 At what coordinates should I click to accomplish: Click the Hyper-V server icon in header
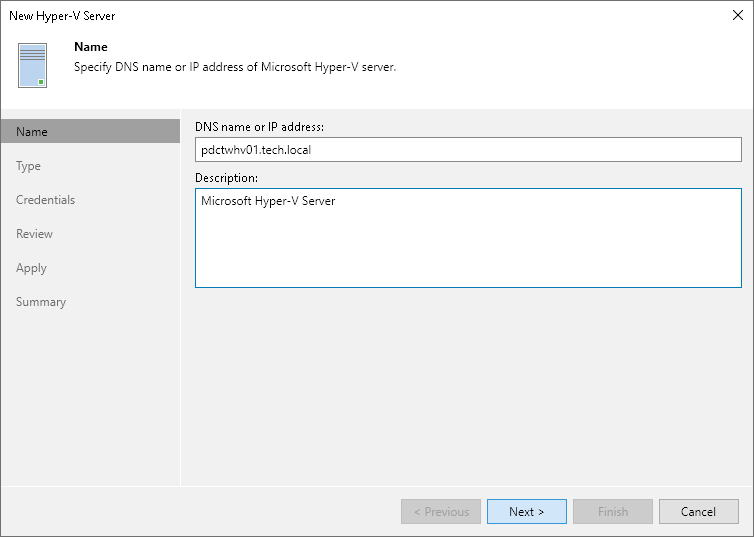[32, 65]
